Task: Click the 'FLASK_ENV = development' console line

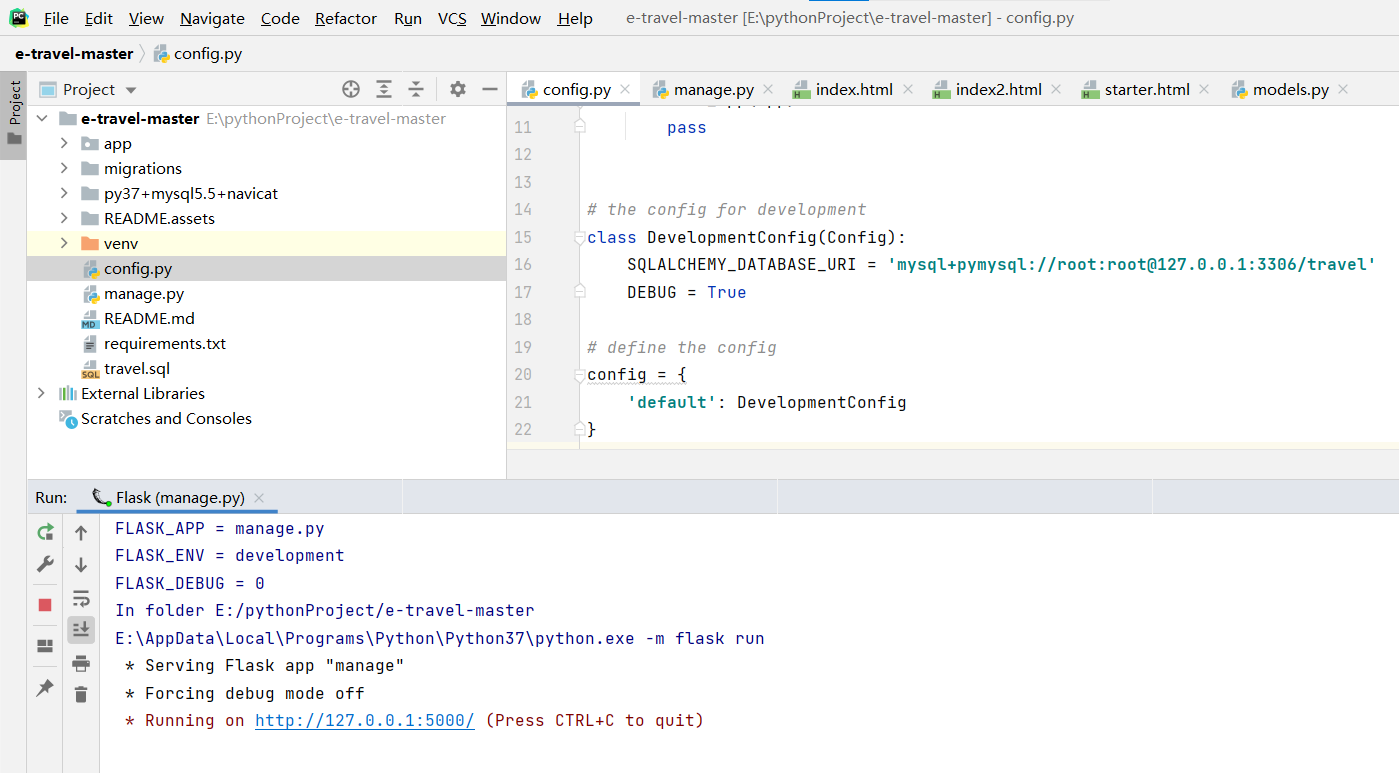Action: coord(230,555)
